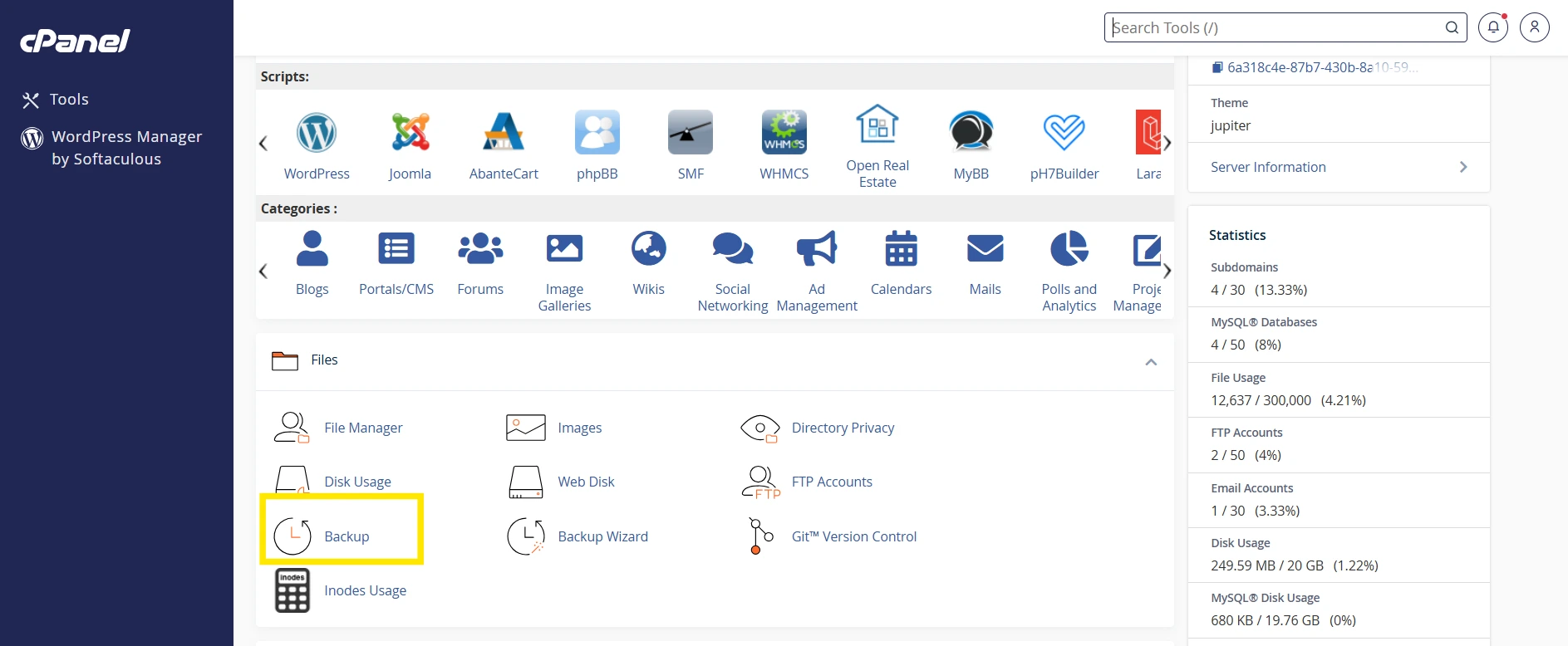
Task: Open the FTP Accounts link
Action: click(832, 482)
